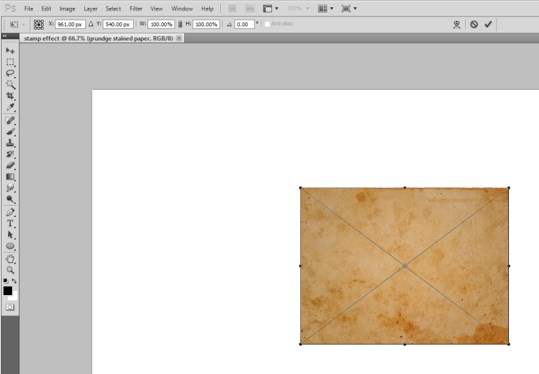Launch Bridge from the application bar
This screenshot has width=539, height=374.
232,9
